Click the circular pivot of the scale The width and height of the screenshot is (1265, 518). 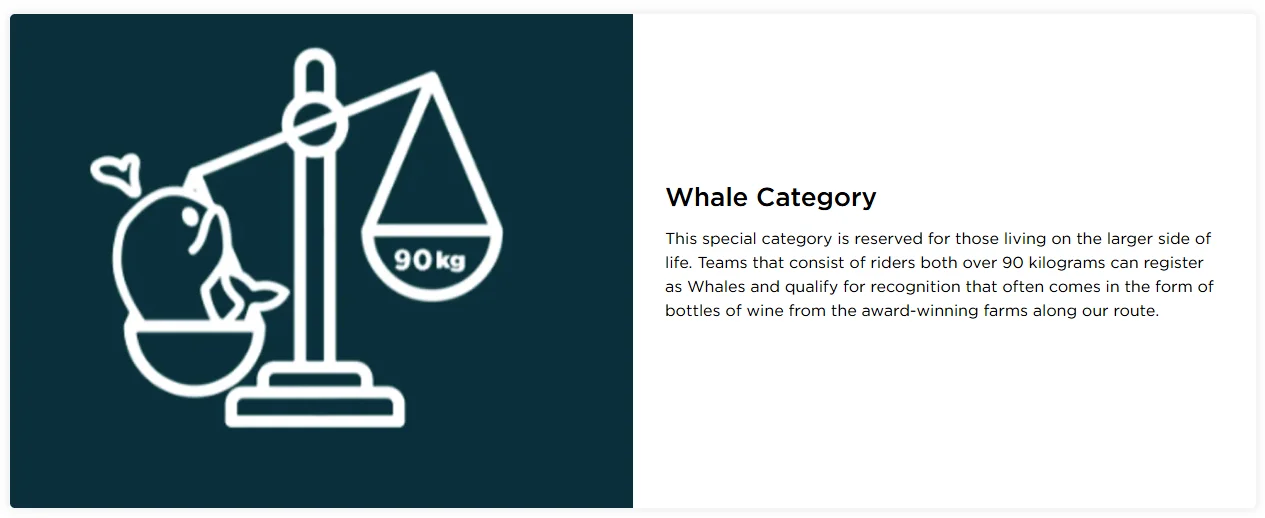pyautogui.click(x=314, y=124)
